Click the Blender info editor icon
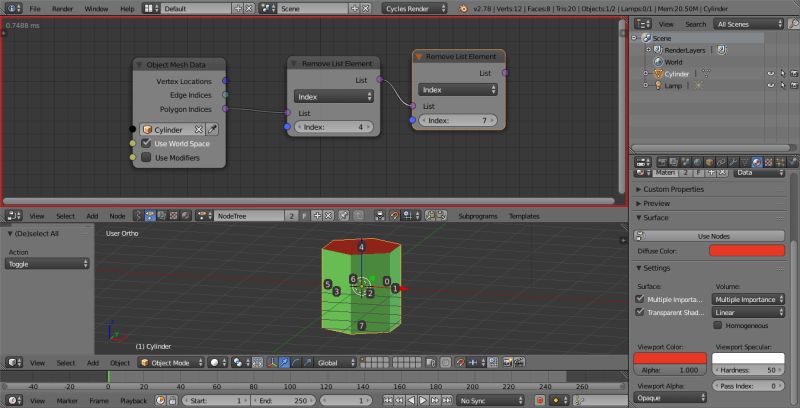The height and width of the screenshot is (408, 800). (x=13, y=9)
